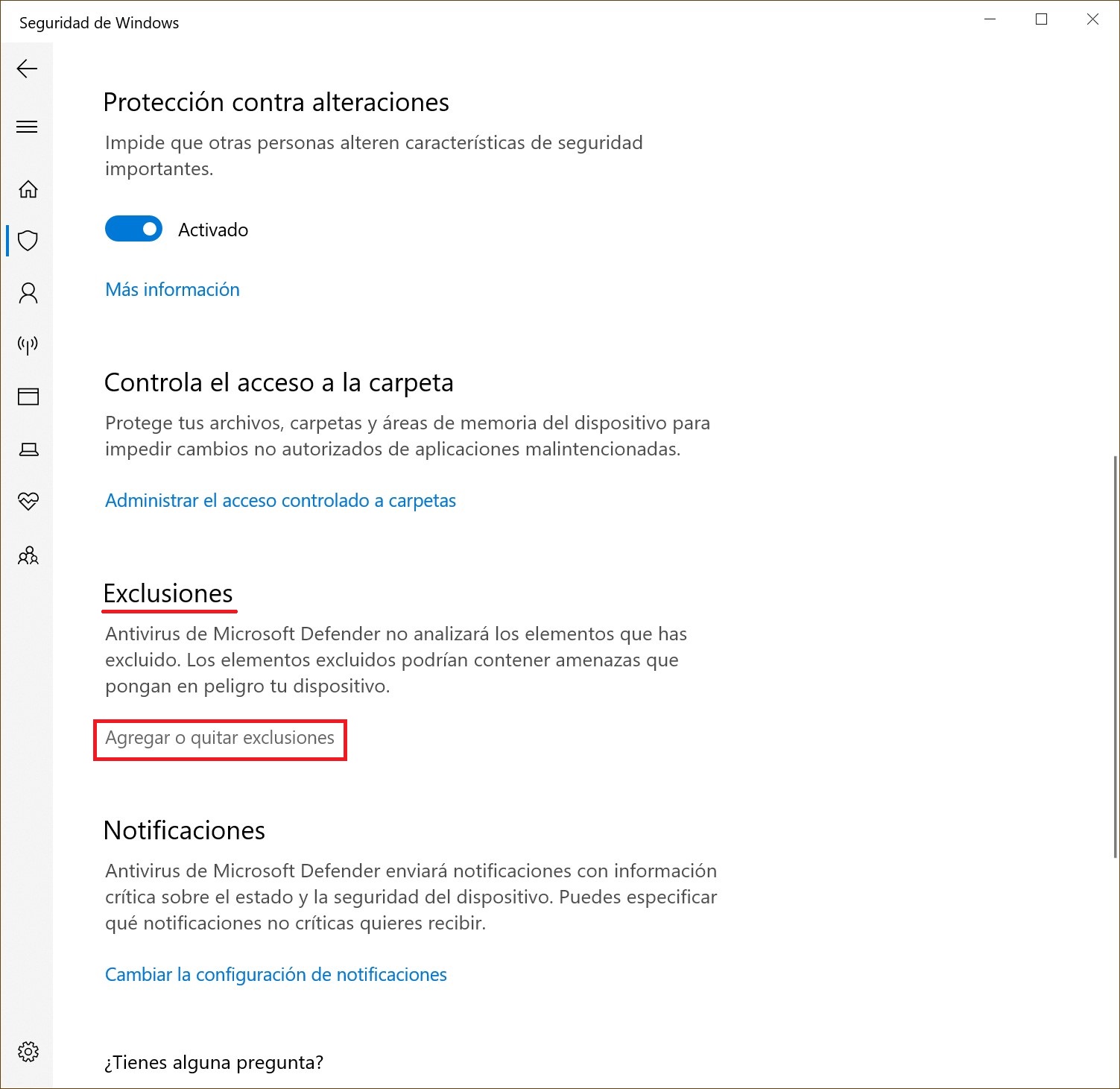1120x1089 pixels.
Task: Select the Notificaciones heading
Action: pyautogui.click(x=184, y=830)
